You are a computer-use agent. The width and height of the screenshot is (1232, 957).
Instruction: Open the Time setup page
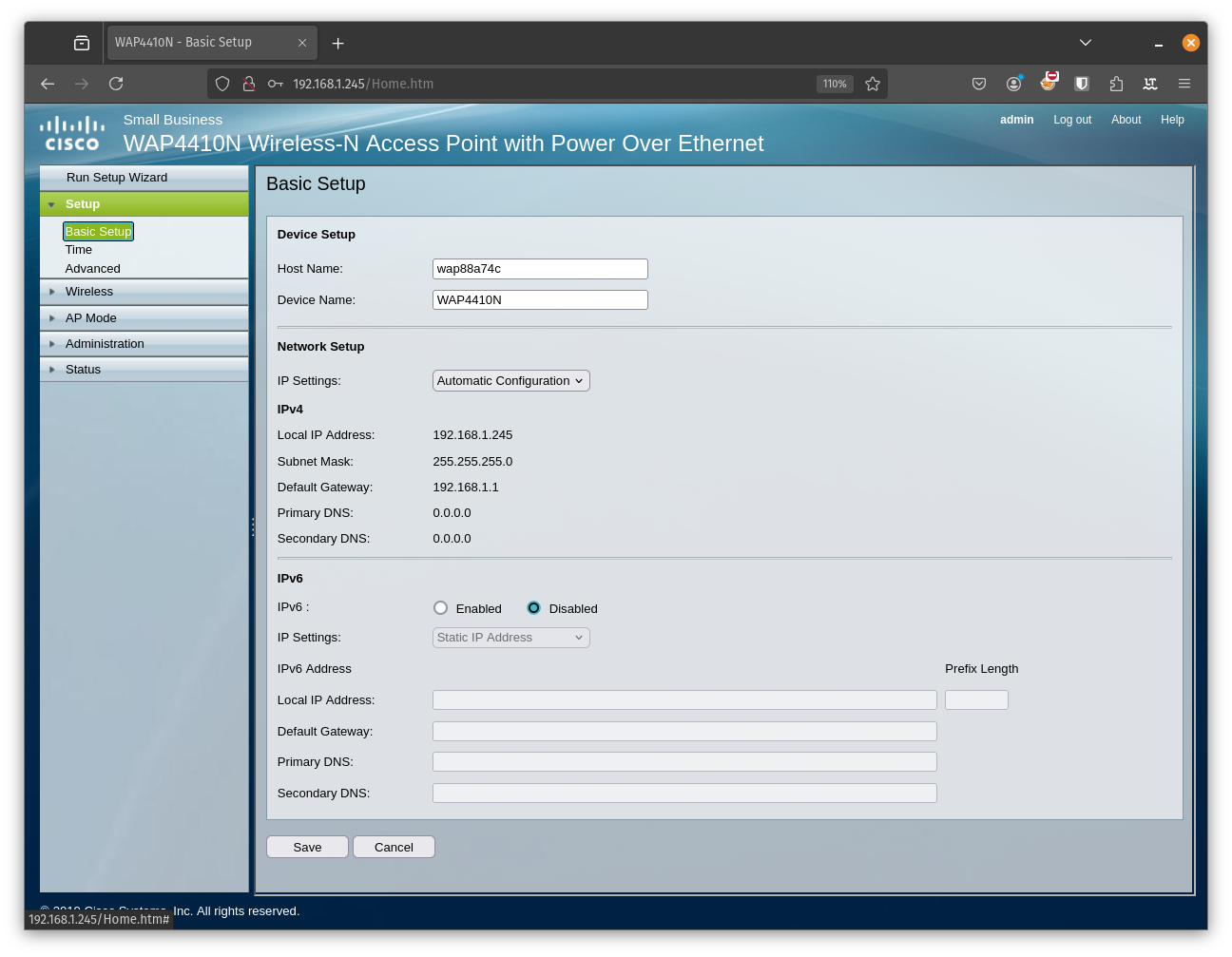point(79,250)
